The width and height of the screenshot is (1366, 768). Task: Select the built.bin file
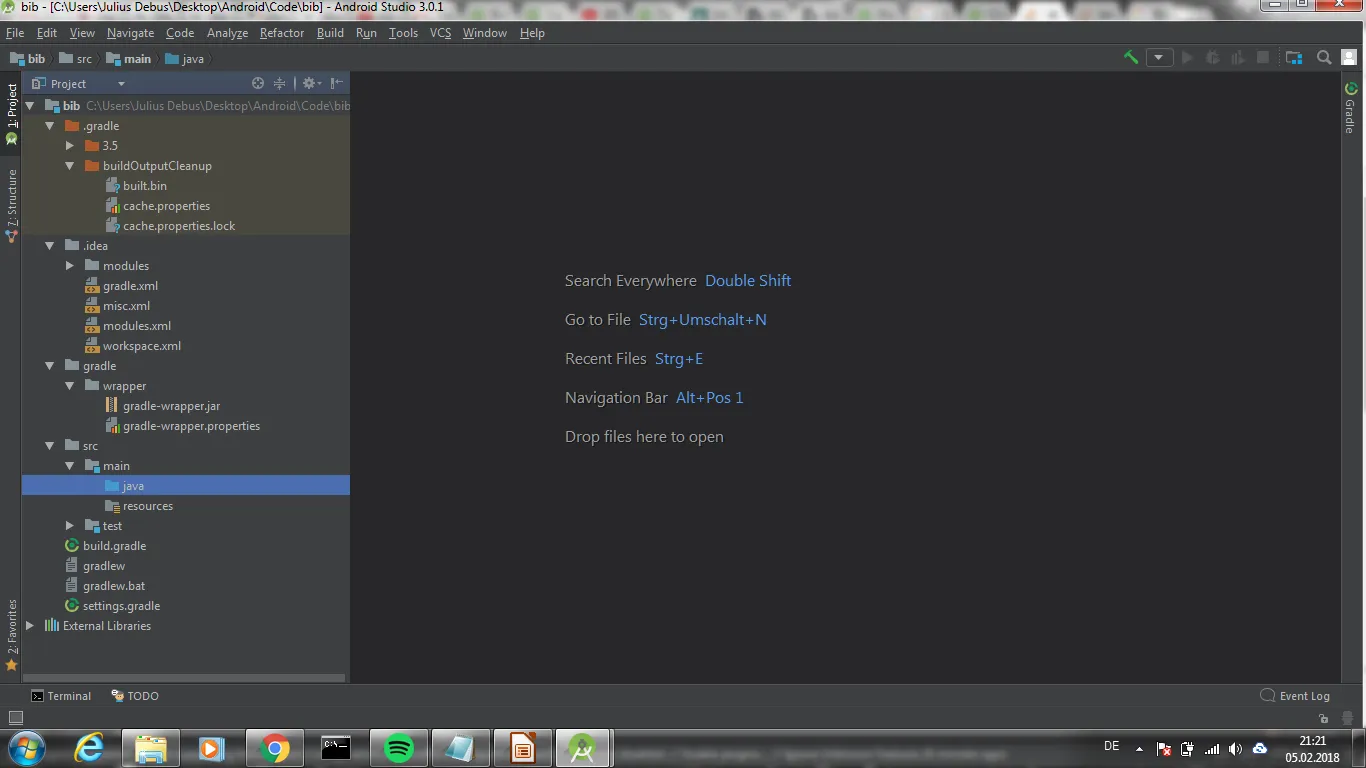tap(135, 186)
